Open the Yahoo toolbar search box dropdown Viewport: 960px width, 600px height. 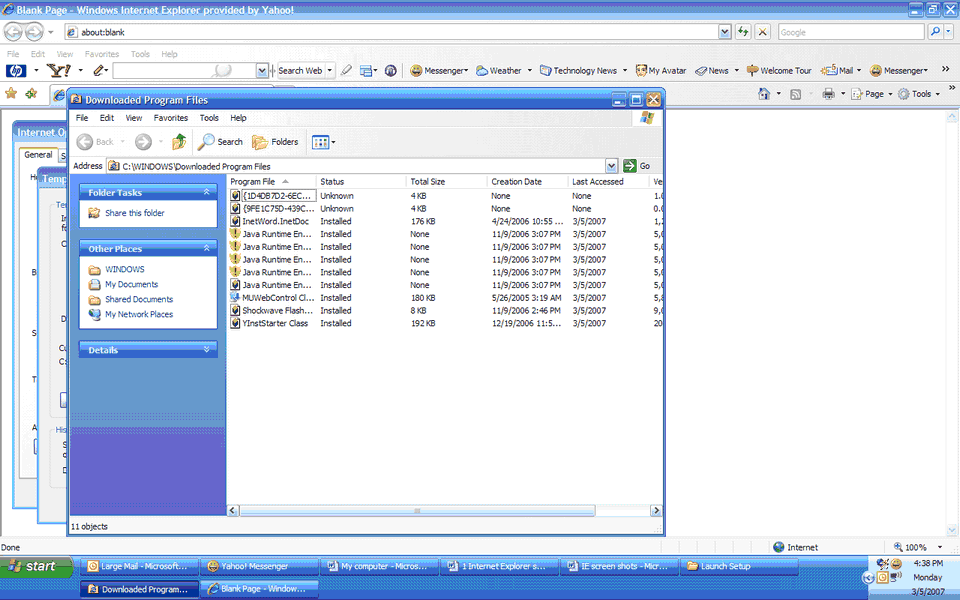(262, 70)
